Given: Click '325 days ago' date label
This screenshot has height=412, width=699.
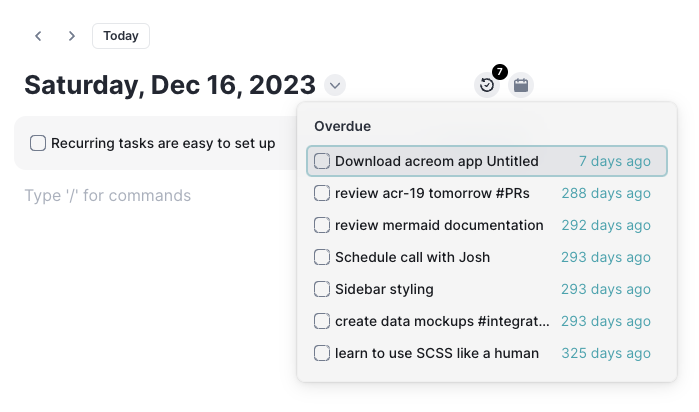Looking at the screenshot, I should pyautogui.click(x=606, y=353).
